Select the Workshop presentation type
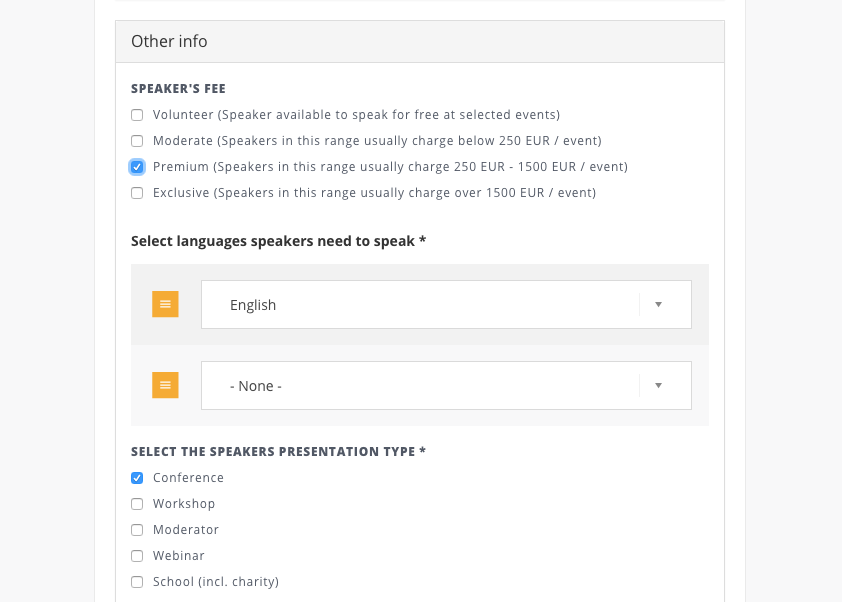Viewport: 842px width, 602px height. (137, 504)
